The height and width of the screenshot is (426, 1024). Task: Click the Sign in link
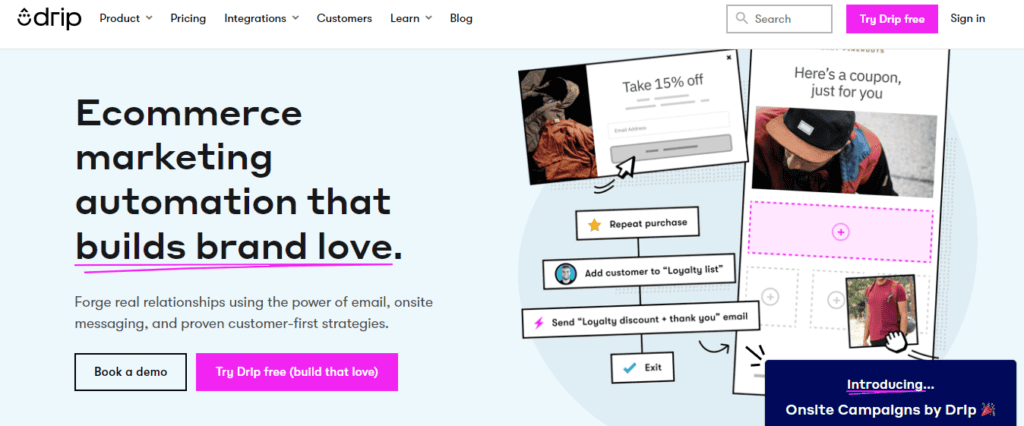967,18
